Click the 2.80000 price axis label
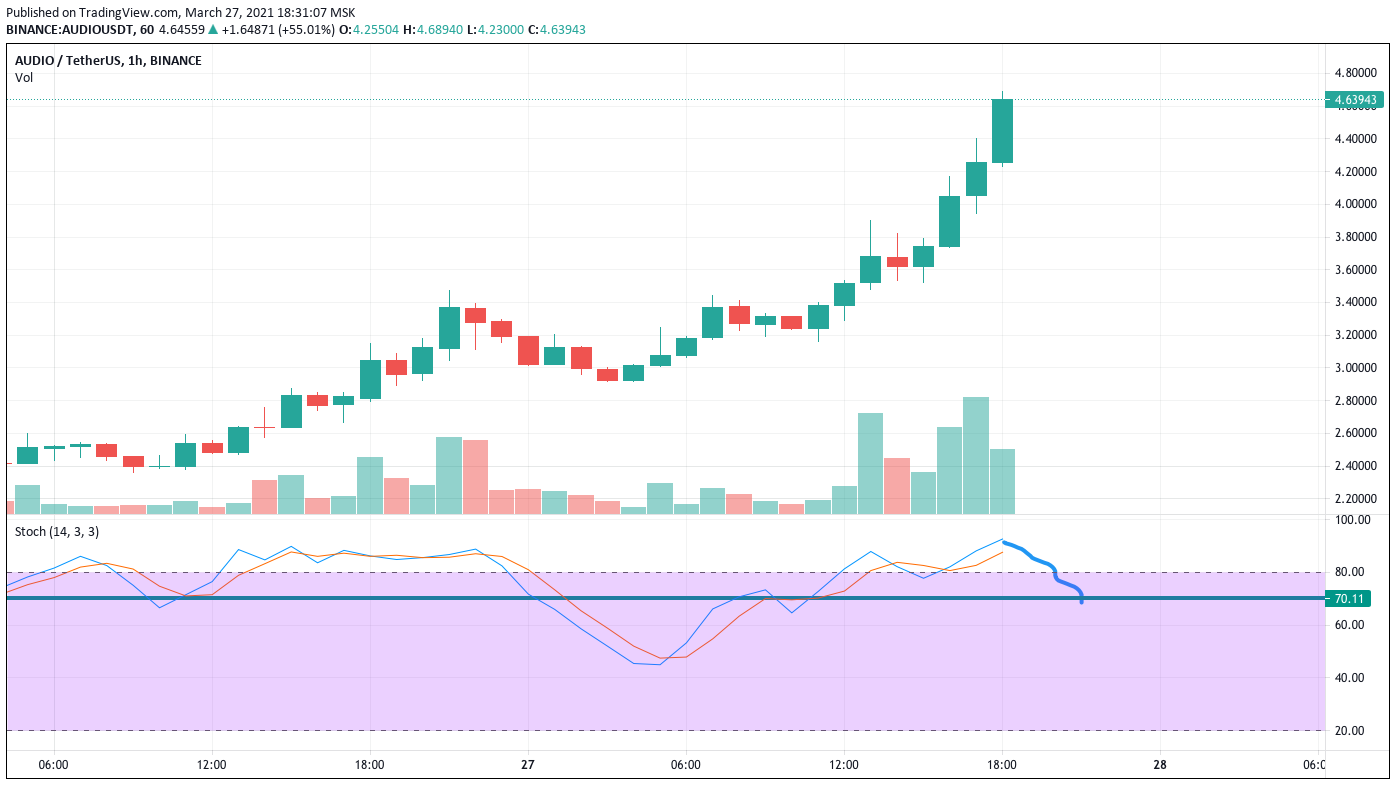The image size is (1396, 785). [1355, 401]
